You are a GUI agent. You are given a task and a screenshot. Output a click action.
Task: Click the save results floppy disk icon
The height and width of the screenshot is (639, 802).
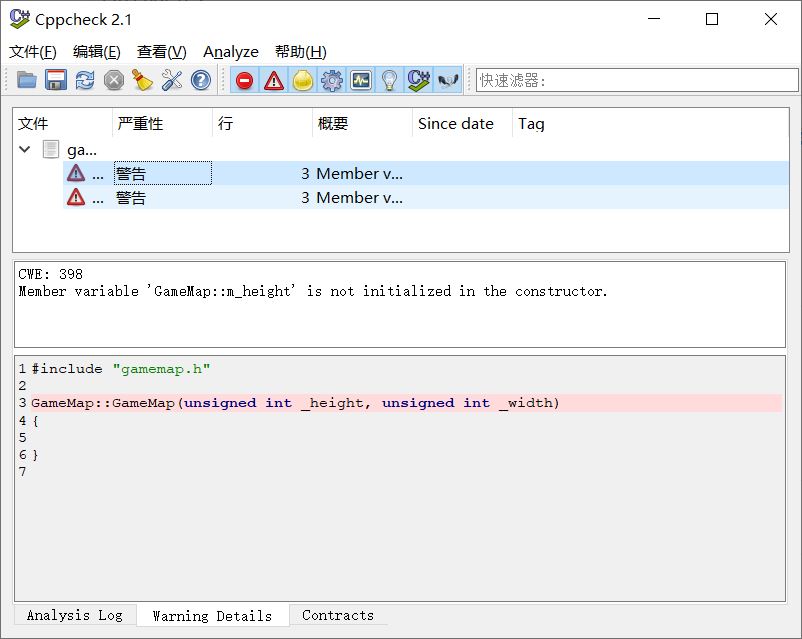pyautogui.click(x=56, y=80)
